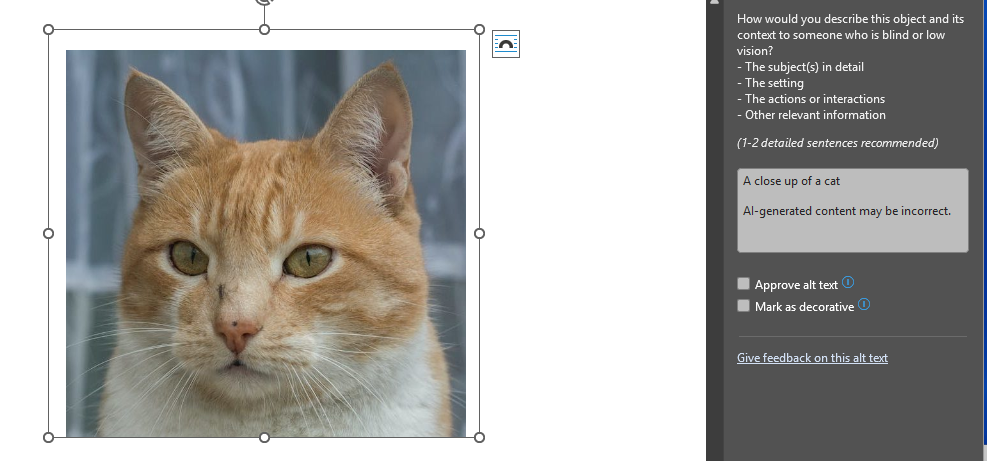
Task: Check the Approve alt text checkbox
Action: [x=743, y=284]
